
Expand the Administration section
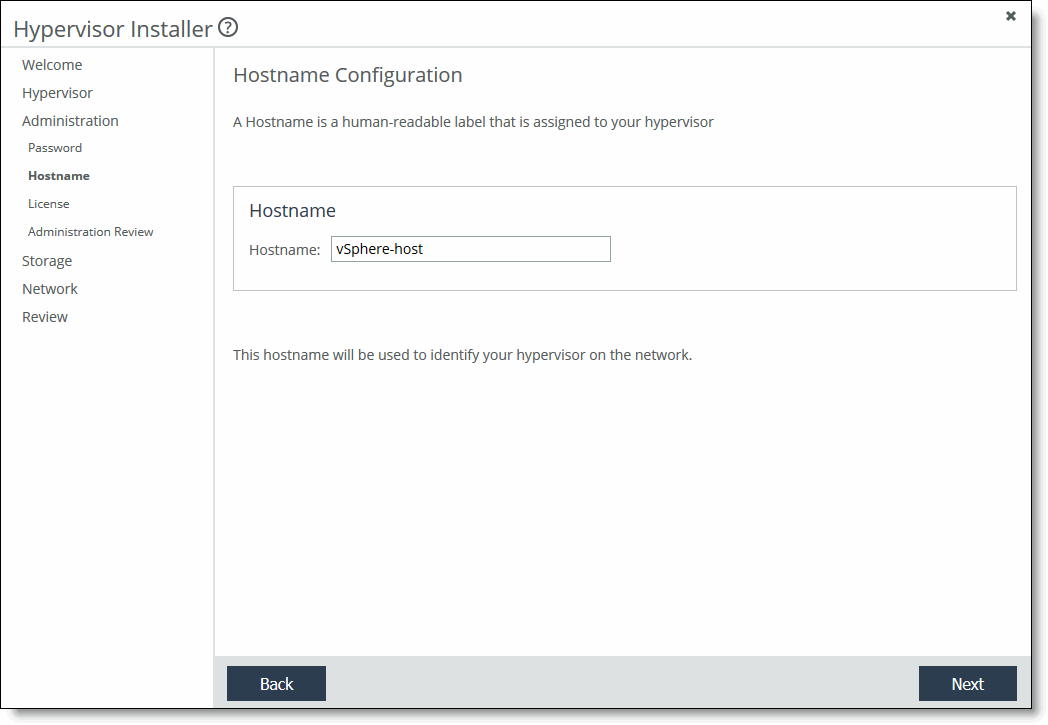click(x=70, y=121)
